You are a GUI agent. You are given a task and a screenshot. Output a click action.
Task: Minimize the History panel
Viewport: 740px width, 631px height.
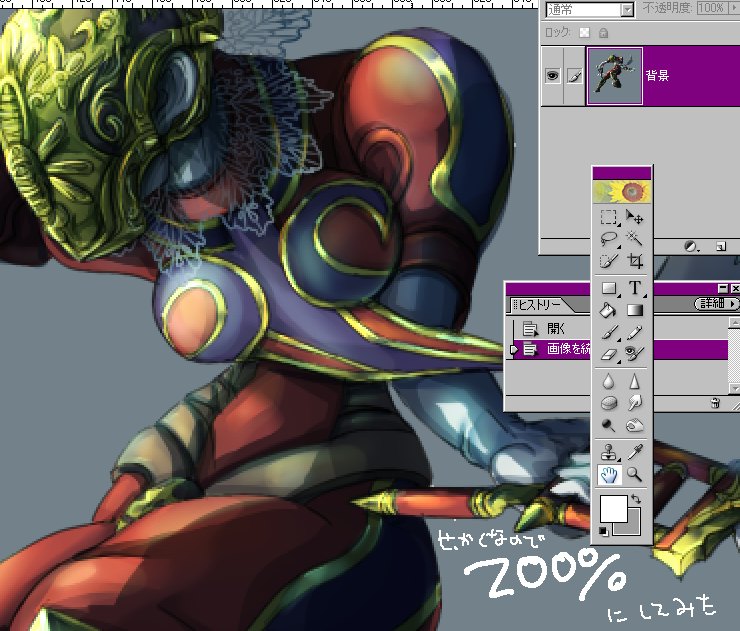tap(723, 288)
